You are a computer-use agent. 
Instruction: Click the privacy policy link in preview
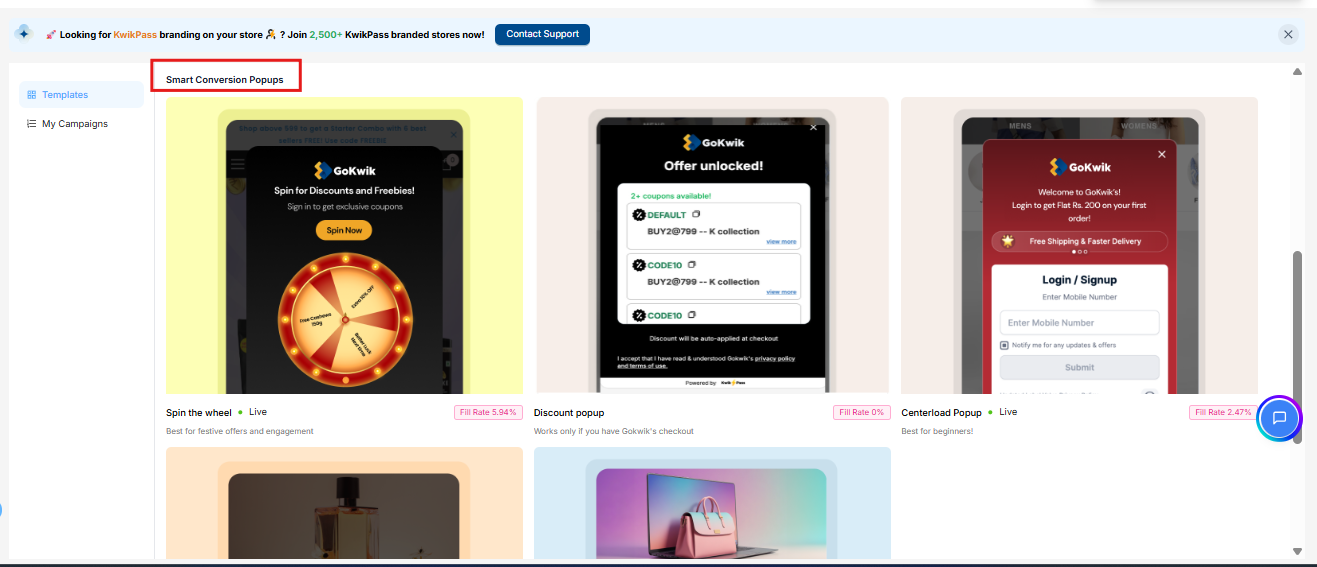pos(775,358)
